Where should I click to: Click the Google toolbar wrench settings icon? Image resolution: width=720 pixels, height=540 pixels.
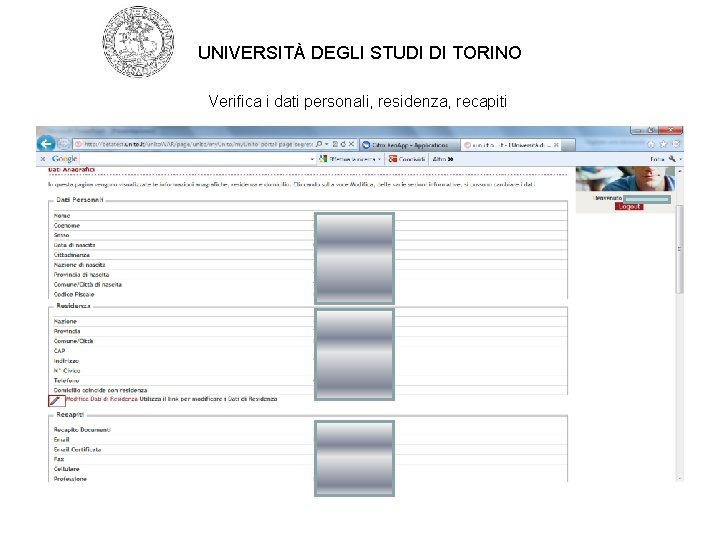672,159
